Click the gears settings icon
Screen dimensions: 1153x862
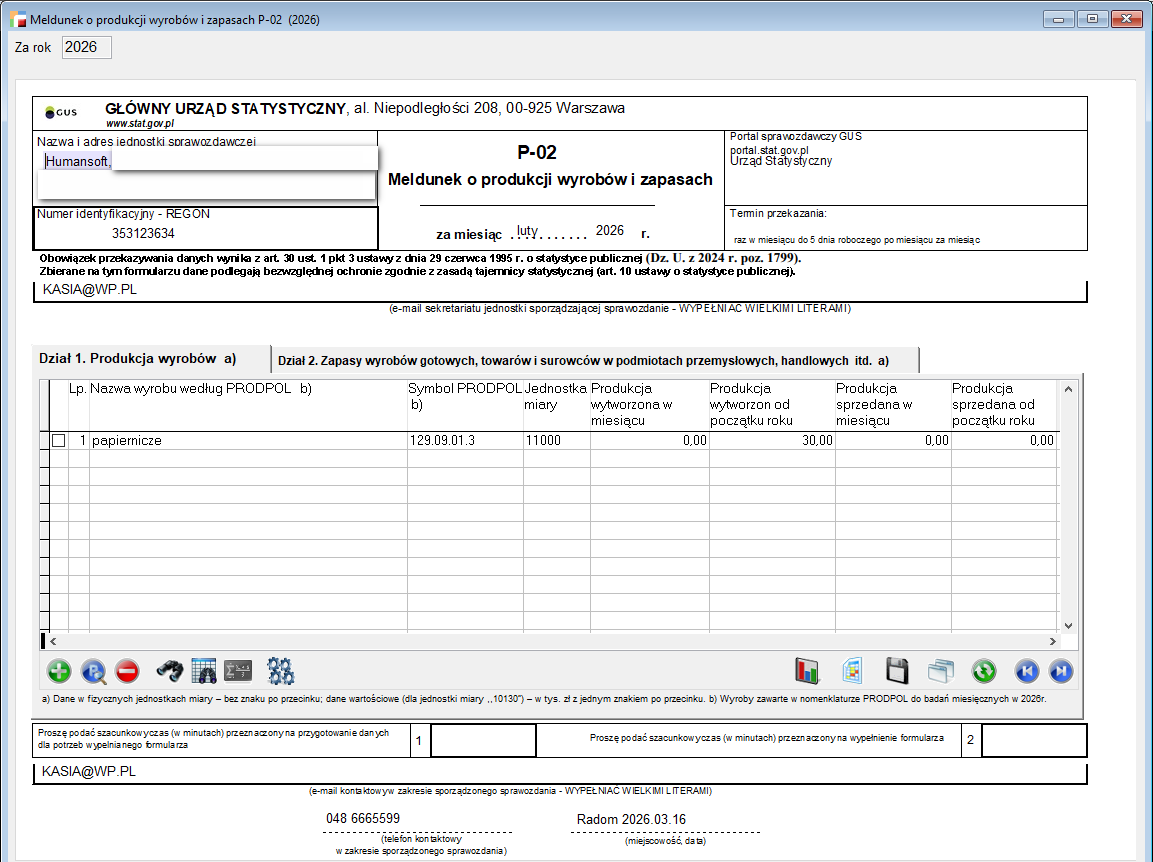click(280, 671)
